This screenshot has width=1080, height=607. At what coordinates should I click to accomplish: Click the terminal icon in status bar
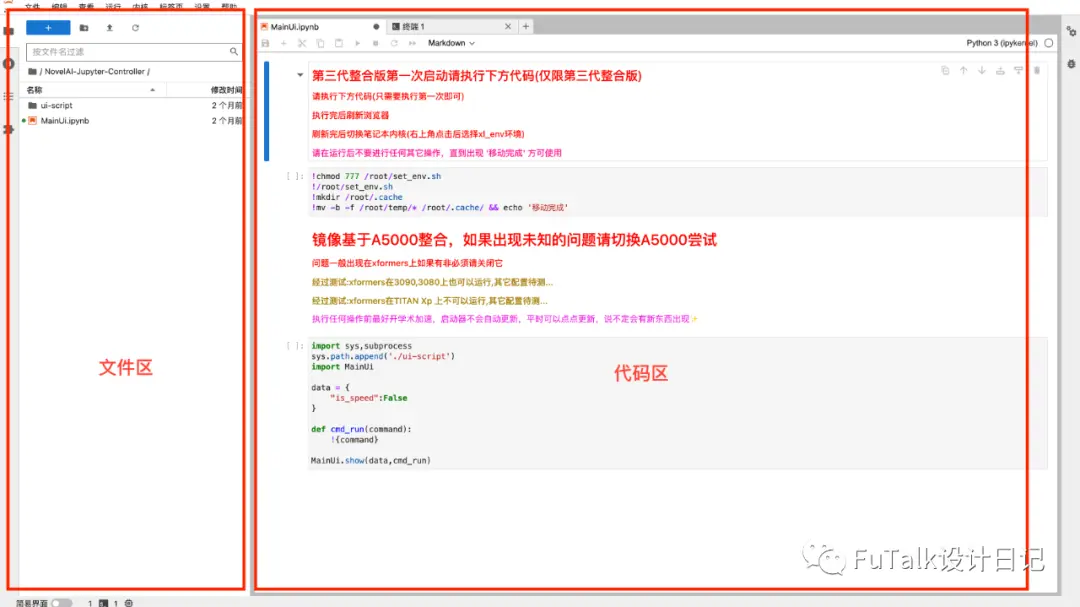(103, 603)
